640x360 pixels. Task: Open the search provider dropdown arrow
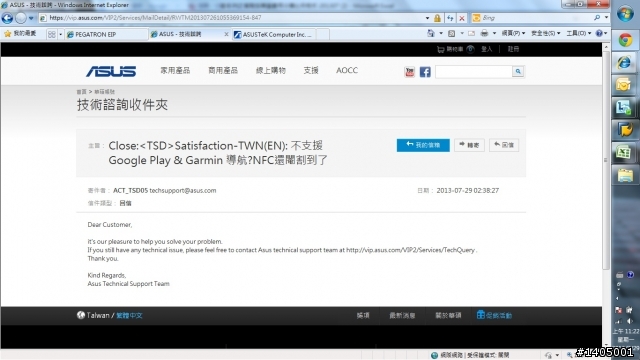click(x=606, y=18)
